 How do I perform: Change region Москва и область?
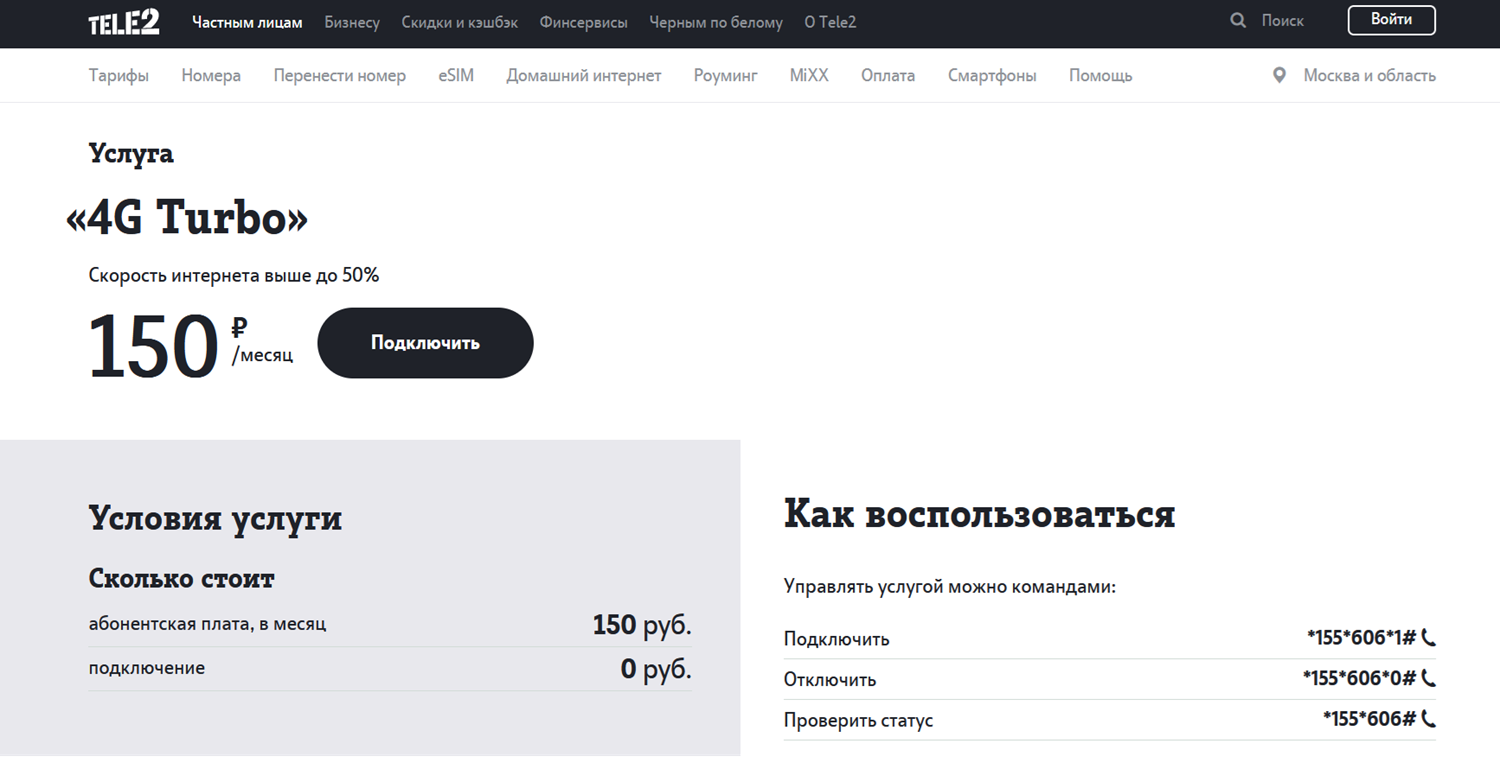pos(1369,75)
